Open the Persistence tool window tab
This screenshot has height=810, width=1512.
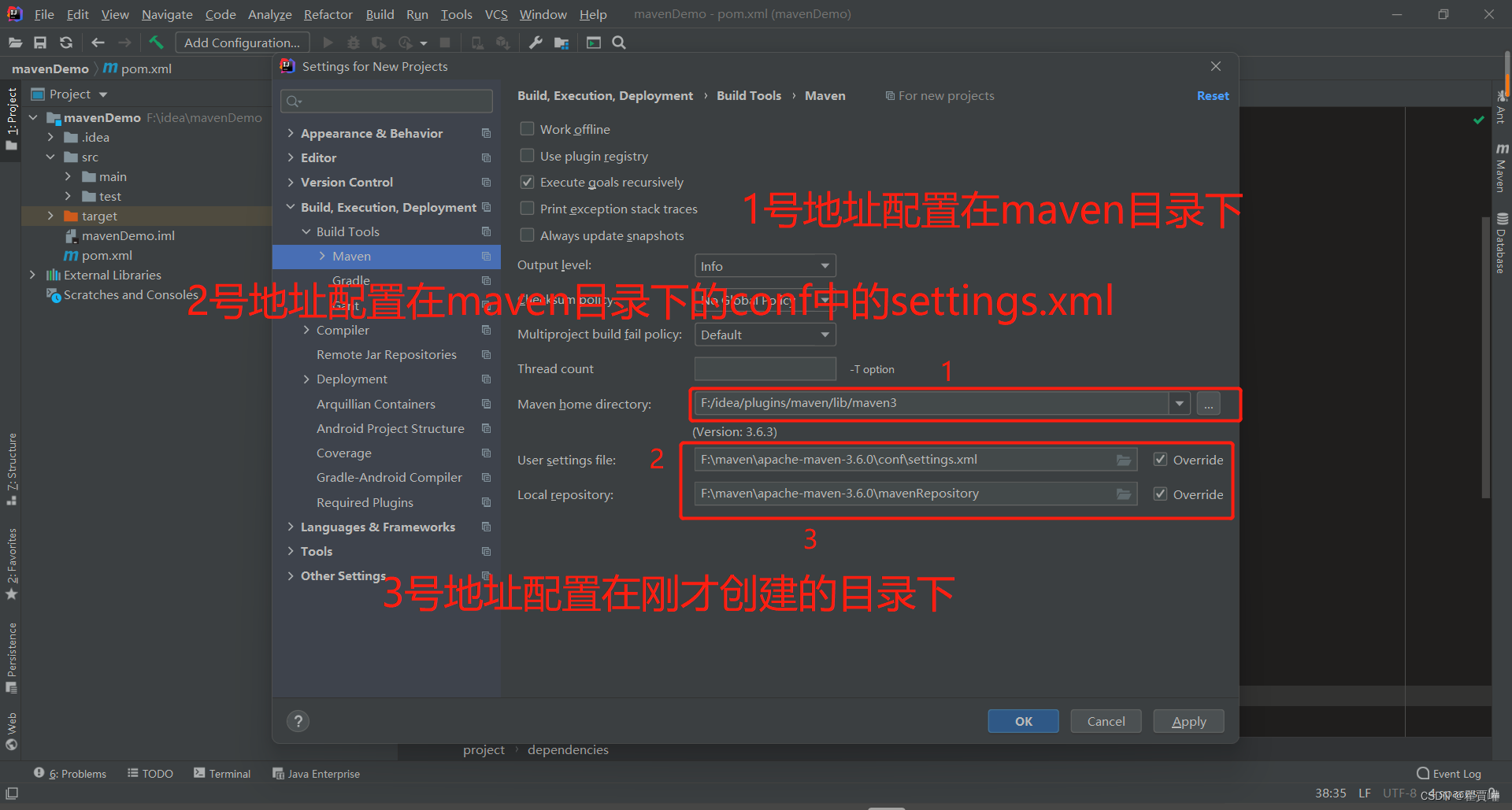point(12,658)
